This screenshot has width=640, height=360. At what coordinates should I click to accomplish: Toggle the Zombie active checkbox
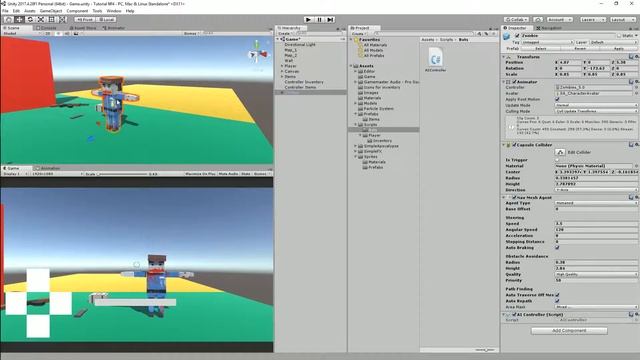click(517, 36)
